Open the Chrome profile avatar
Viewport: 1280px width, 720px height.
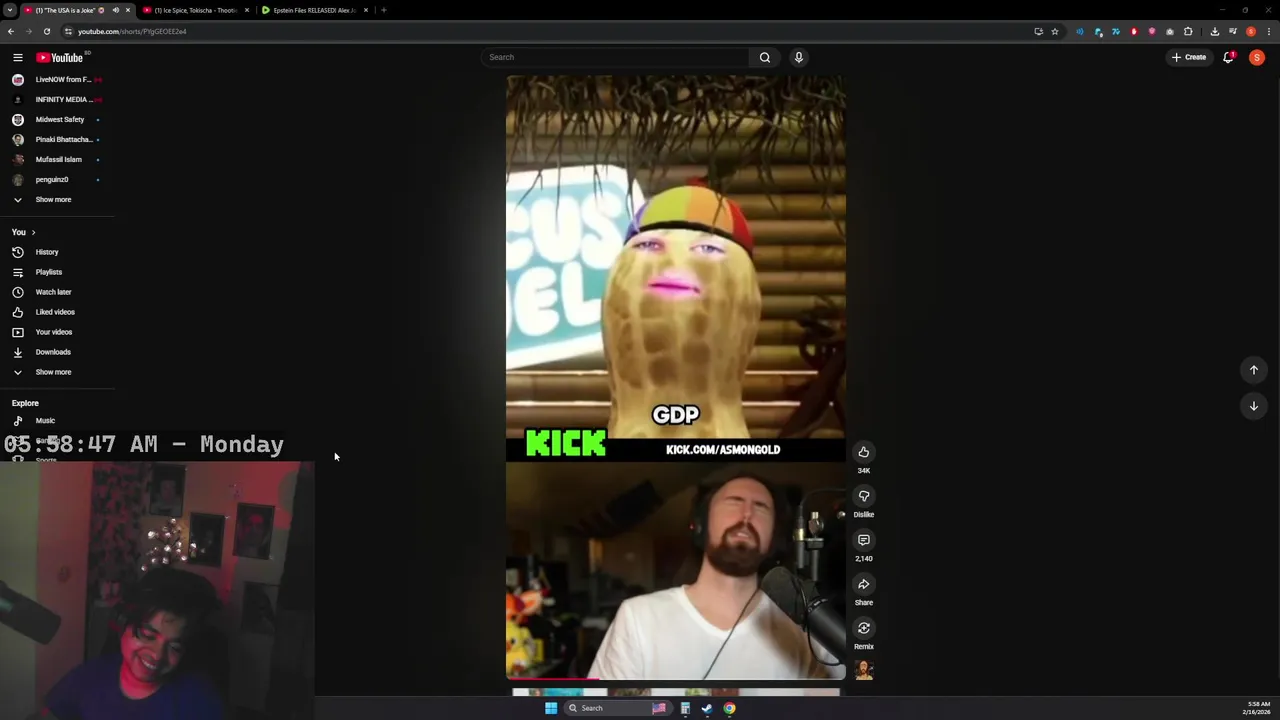coord(1251,31)
